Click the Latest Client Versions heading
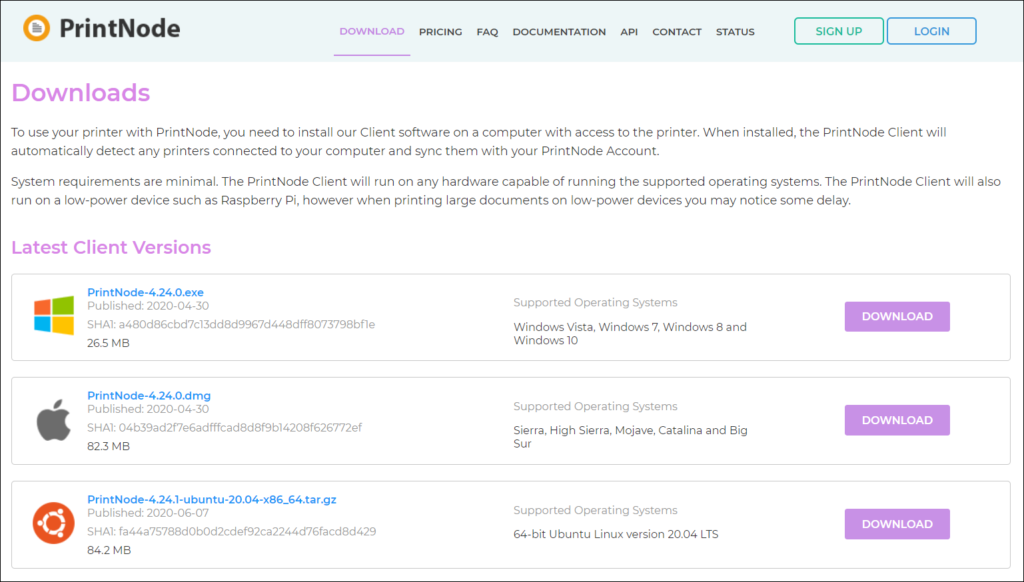Screen dimensions: 1024x582 click(111, 247)
